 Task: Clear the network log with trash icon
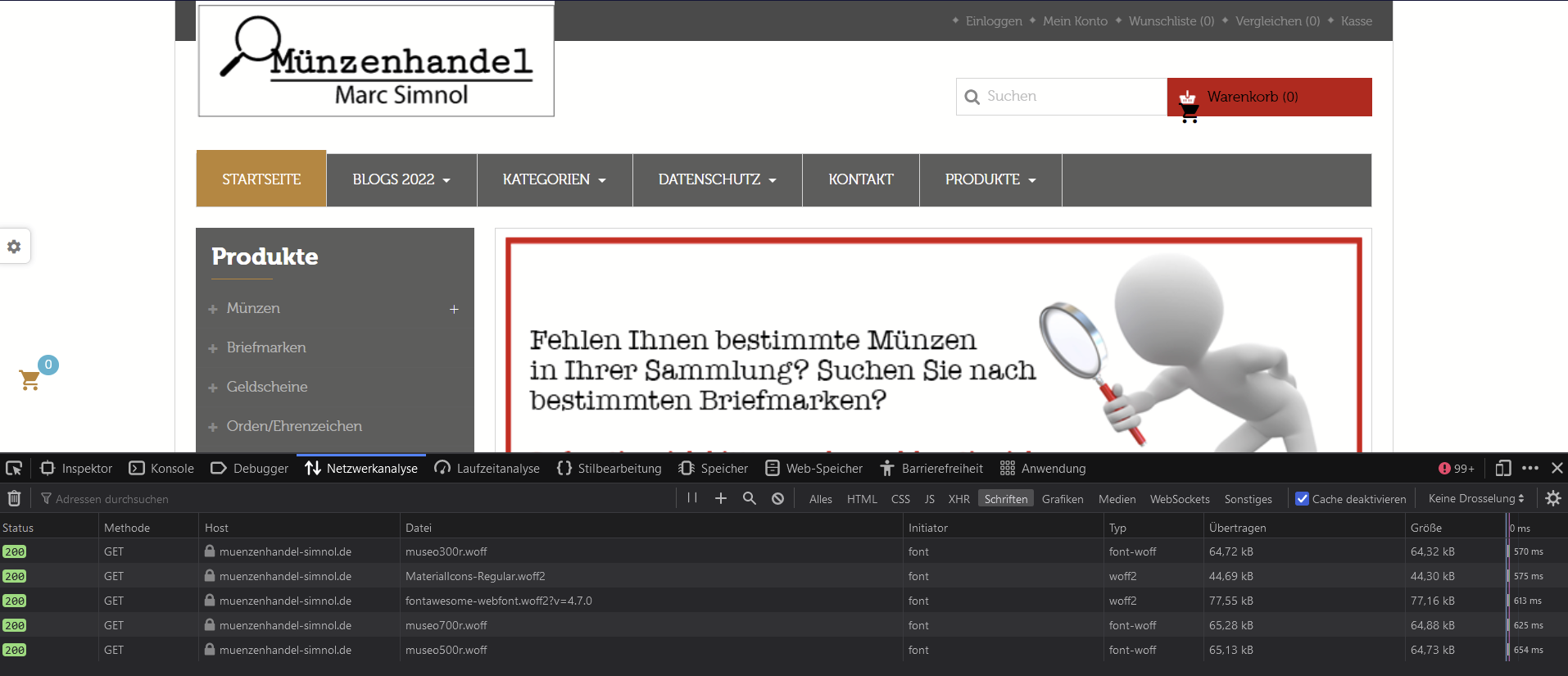pos(14,498)
